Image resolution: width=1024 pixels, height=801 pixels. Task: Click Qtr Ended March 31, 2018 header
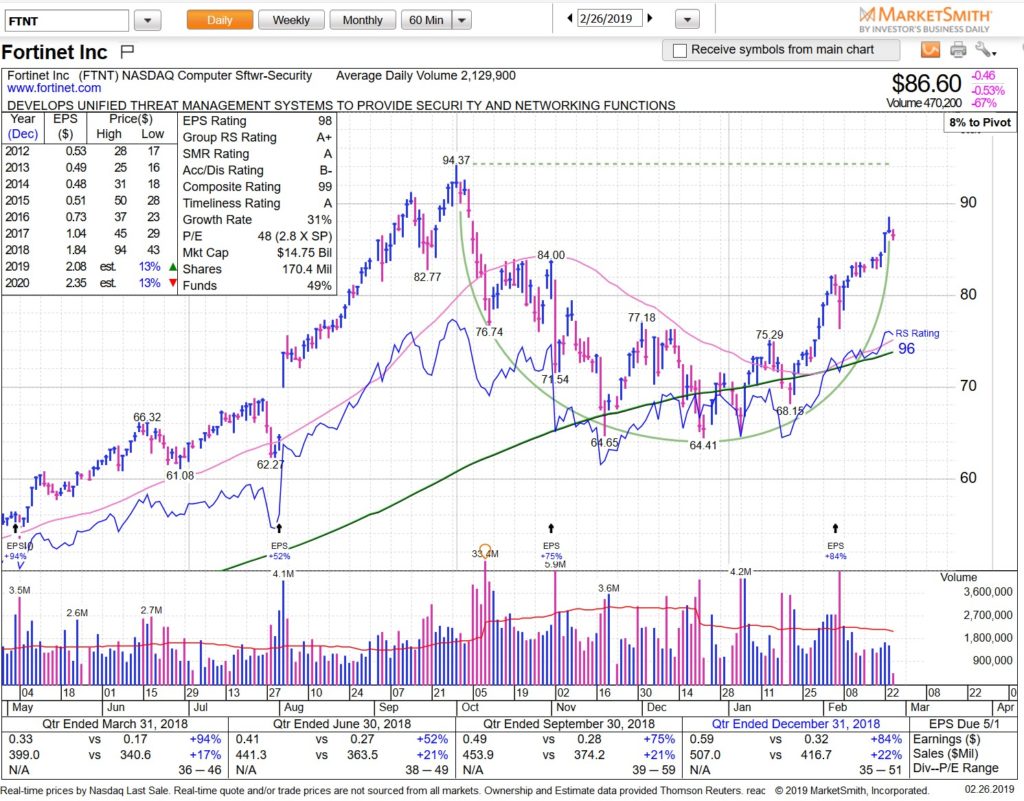point(115,724)
